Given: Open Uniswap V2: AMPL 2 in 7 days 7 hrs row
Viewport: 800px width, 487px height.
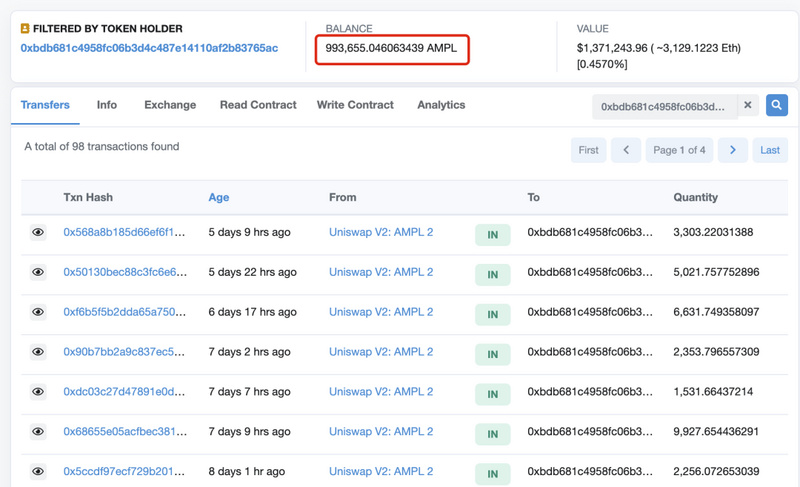Looking at the screenshot, I should pyautogui.click(x=381, y=391).
